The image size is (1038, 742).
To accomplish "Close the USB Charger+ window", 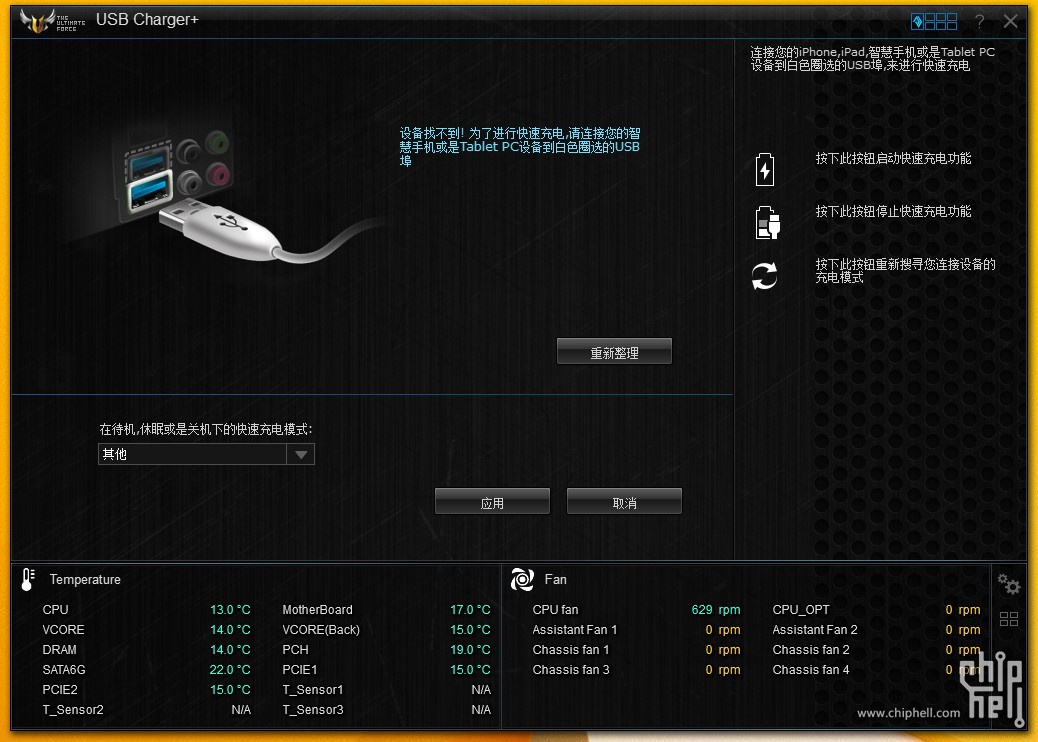I will (x=1010, y=21).
